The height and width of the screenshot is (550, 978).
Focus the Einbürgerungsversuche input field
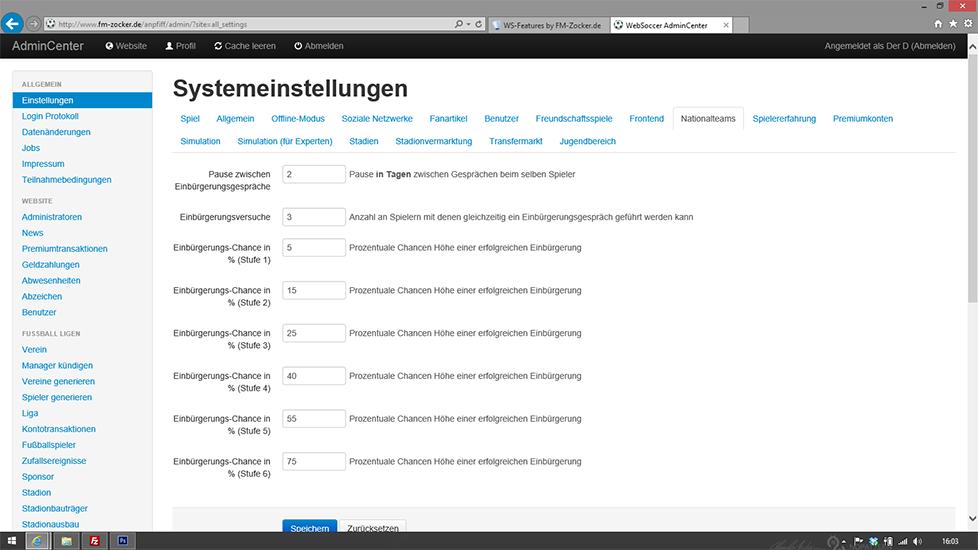[x=314, y=217]
